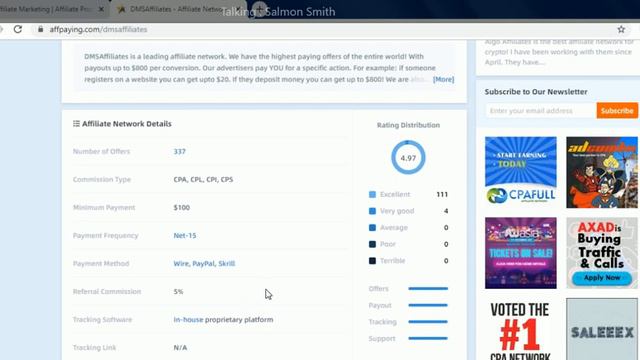Click the Affiliate Network Details list icon

pyautogui.click(x=76, y=123)
